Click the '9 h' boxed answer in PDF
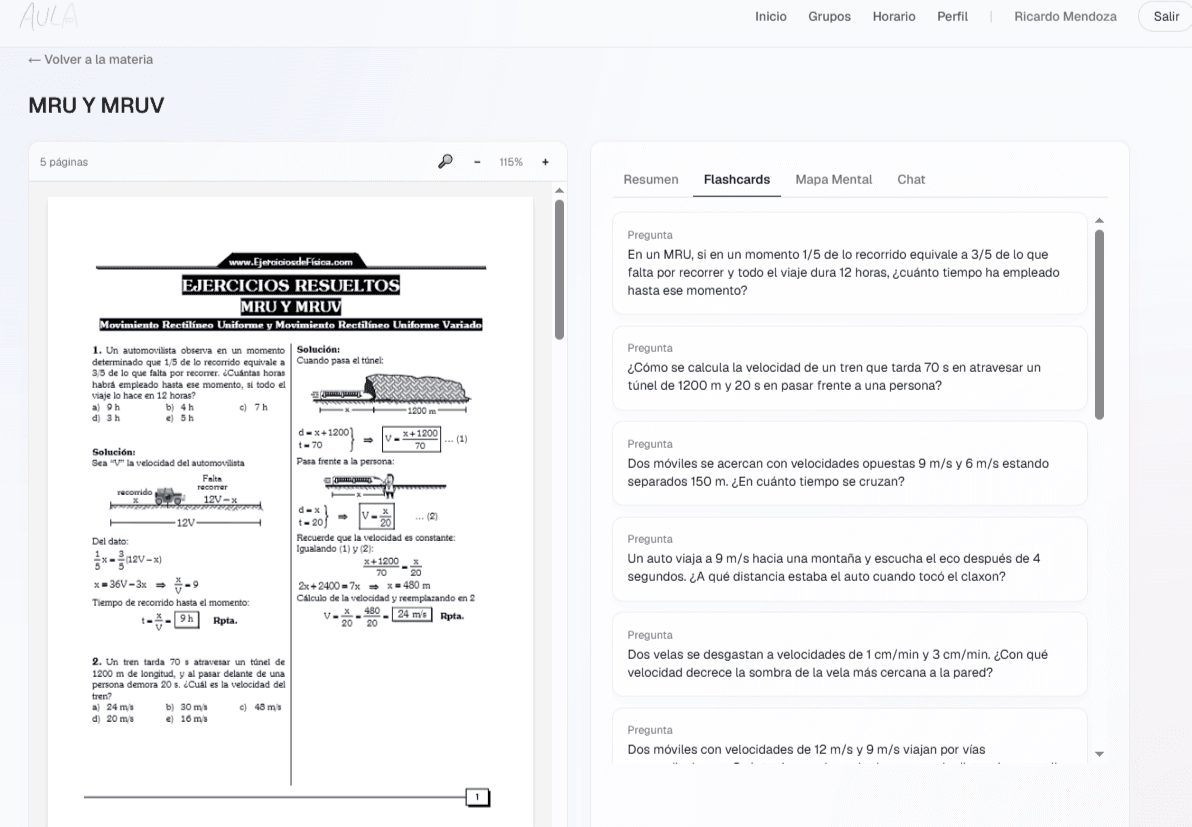 (186, 619)
